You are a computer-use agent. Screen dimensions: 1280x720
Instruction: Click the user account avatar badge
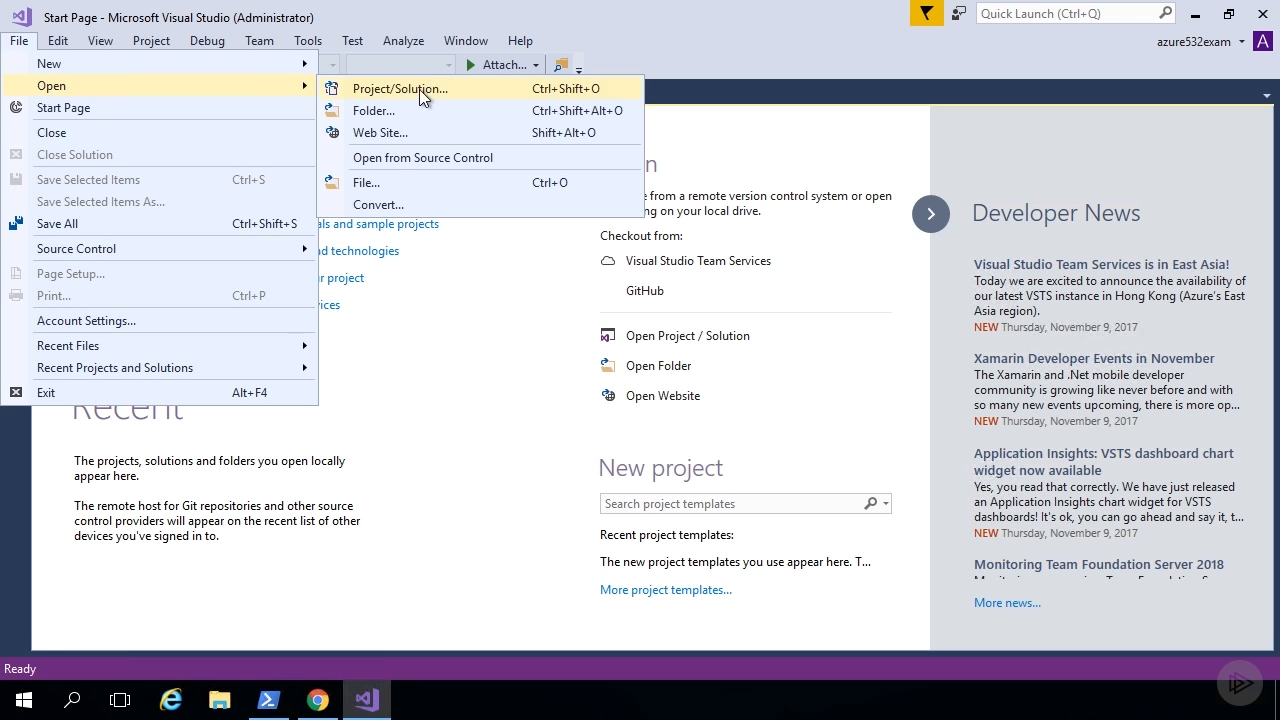[1264, 41]
